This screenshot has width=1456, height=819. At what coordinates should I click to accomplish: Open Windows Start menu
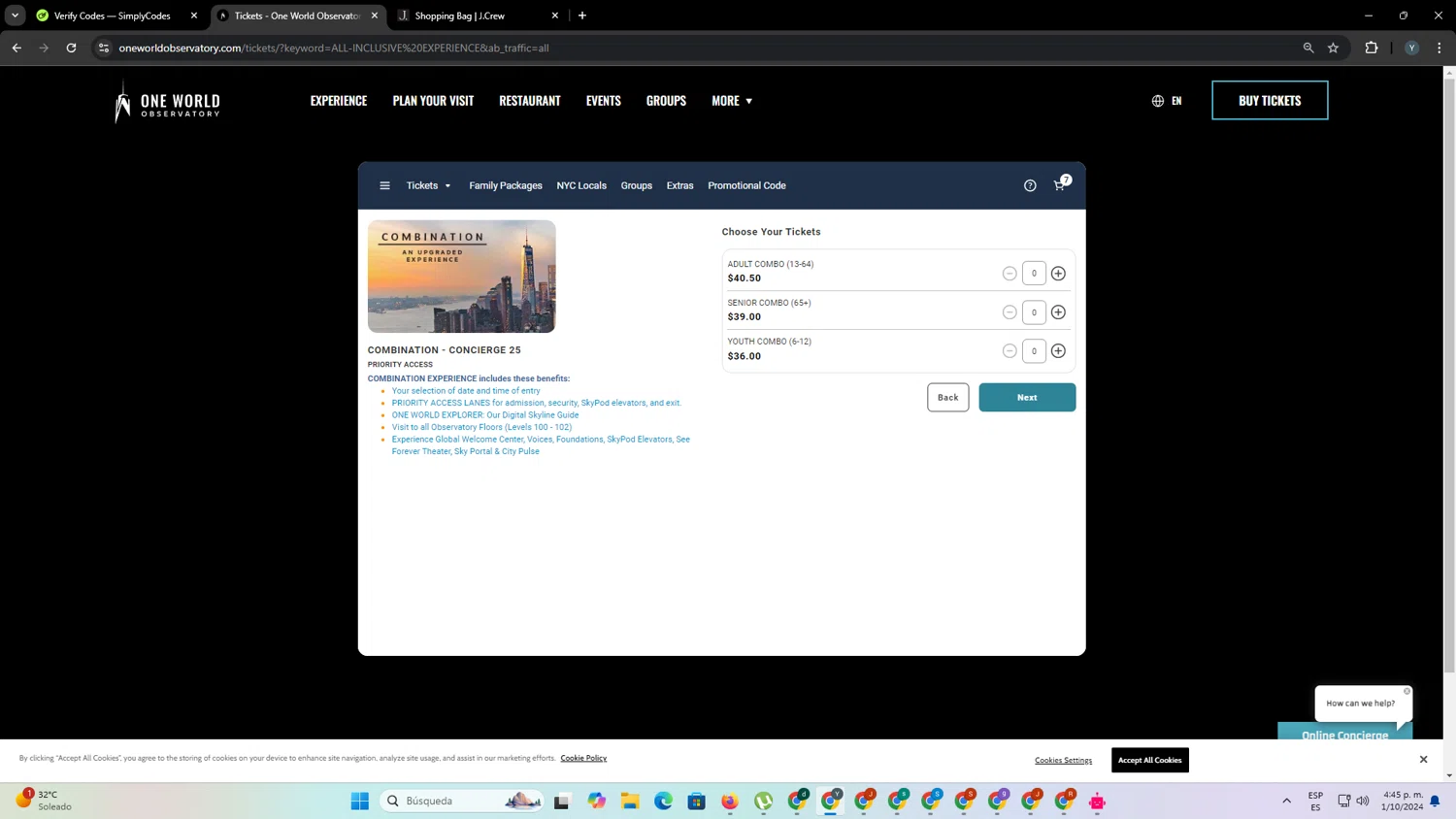[x=360, y=801]
